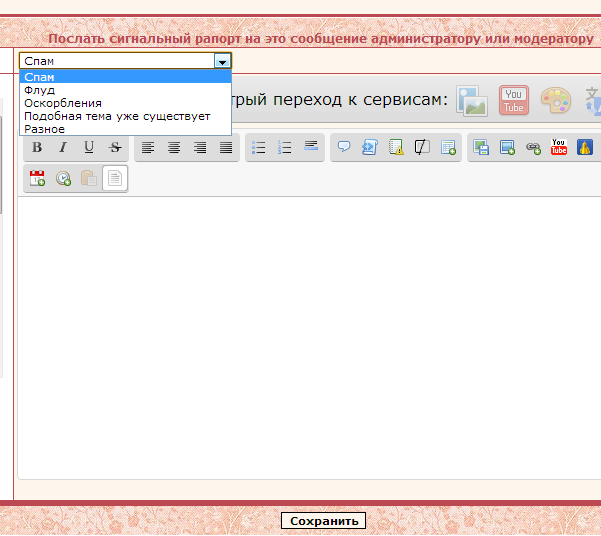Viewport: 601px width, 536px height.
Task: Insert a horizontal line
Action: [x=311, y=147]
